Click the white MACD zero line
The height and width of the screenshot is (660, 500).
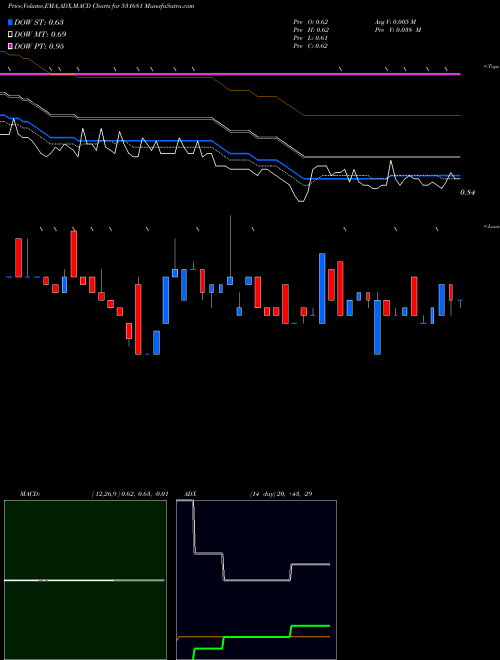(x=84, y=580)
